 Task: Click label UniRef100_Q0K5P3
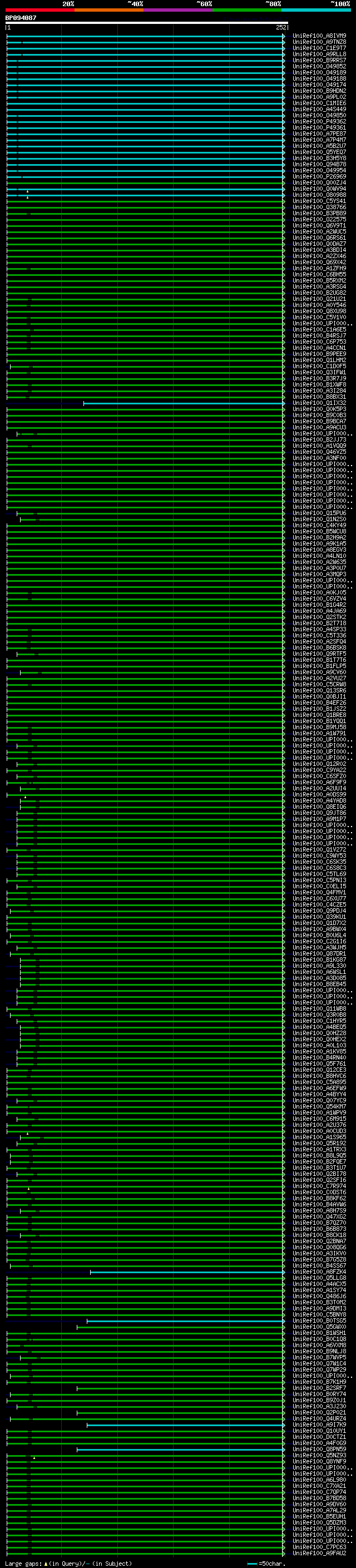tap(319, 409)
